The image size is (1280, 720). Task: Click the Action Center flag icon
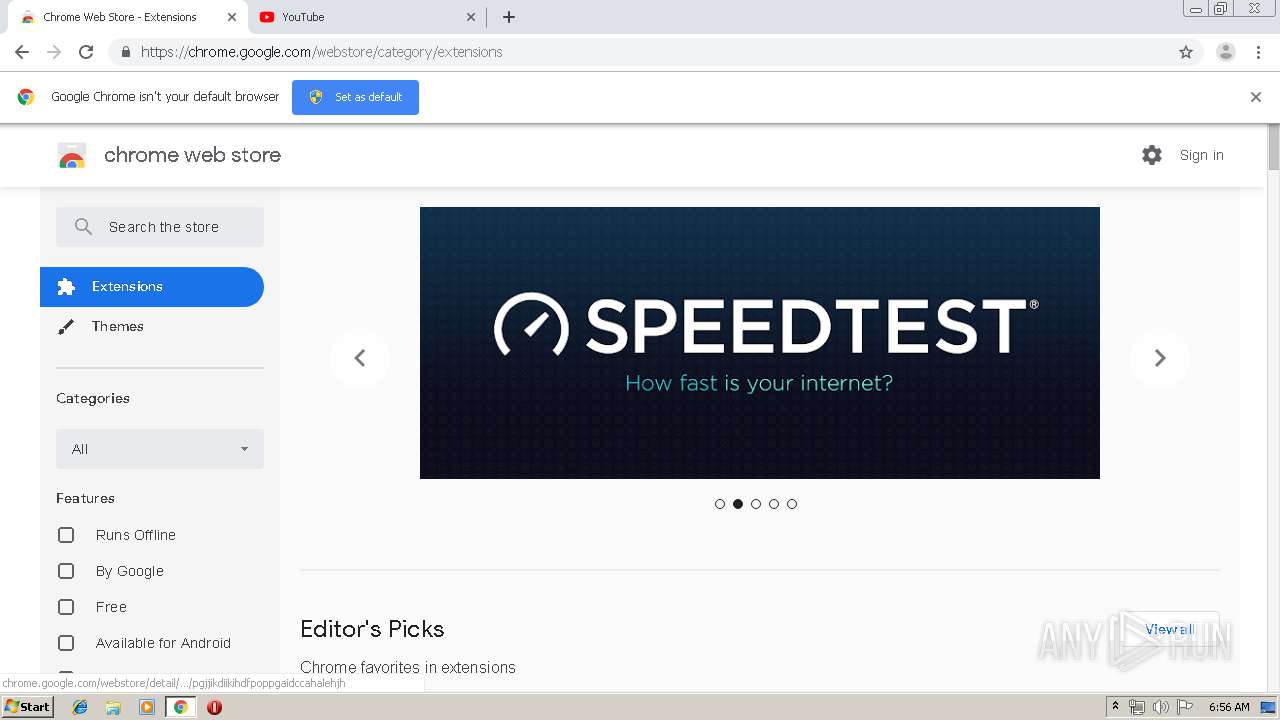[x=1185, y=707]
